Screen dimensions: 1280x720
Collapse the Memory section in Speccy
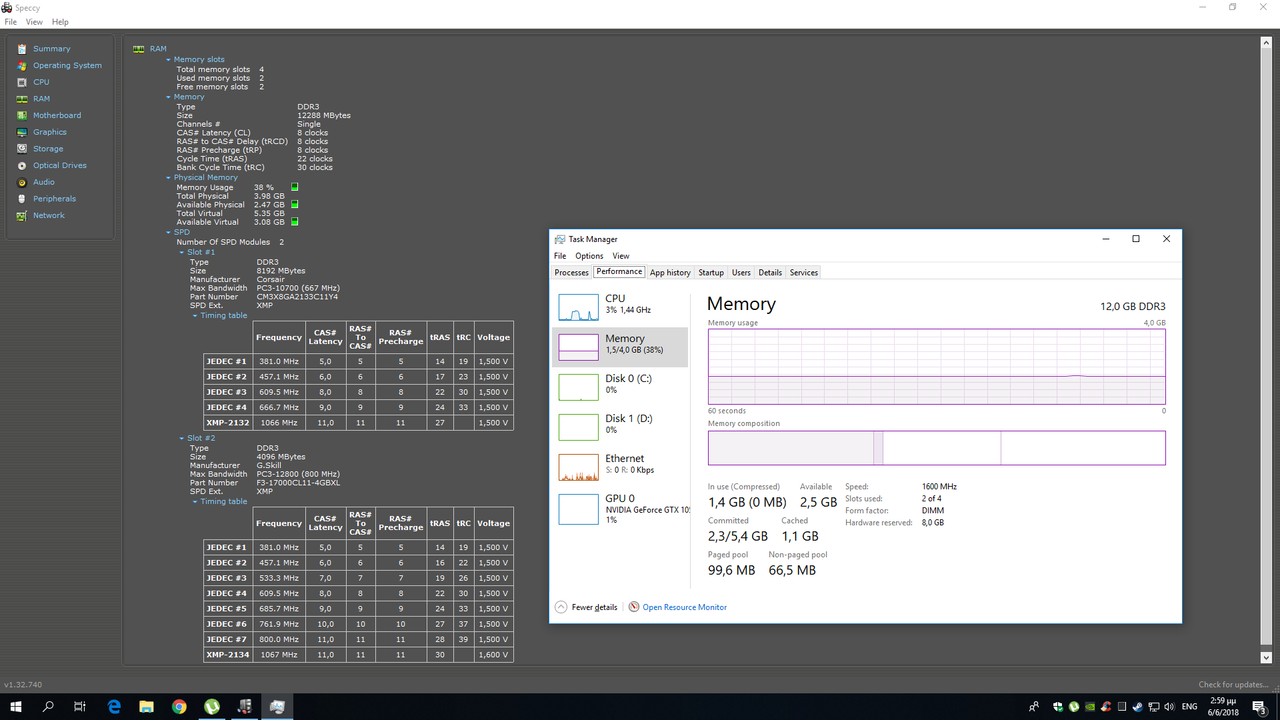169,97
